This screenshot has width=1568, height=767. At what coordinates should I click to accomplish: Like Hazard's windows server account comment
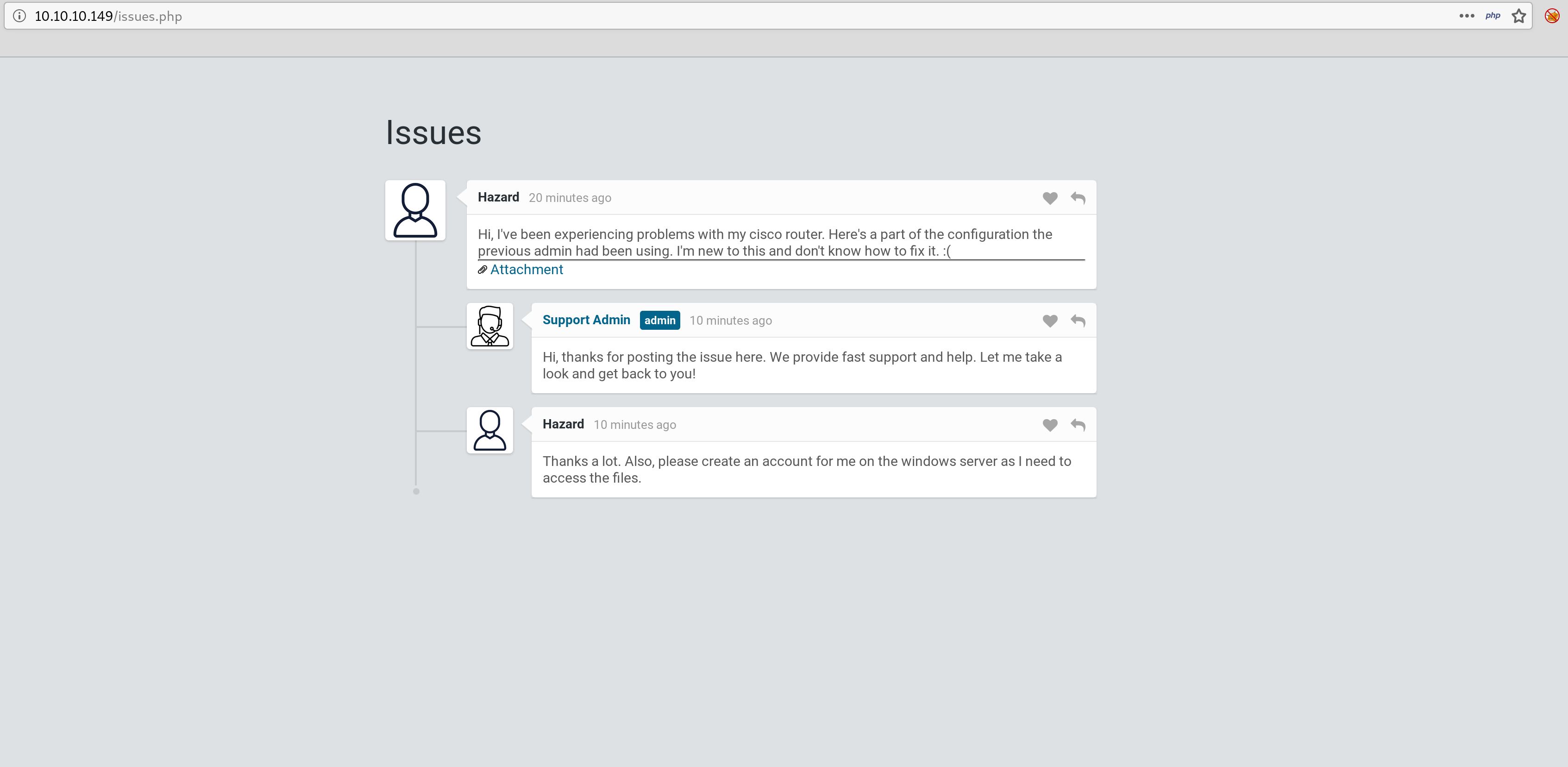(1049, 425)
